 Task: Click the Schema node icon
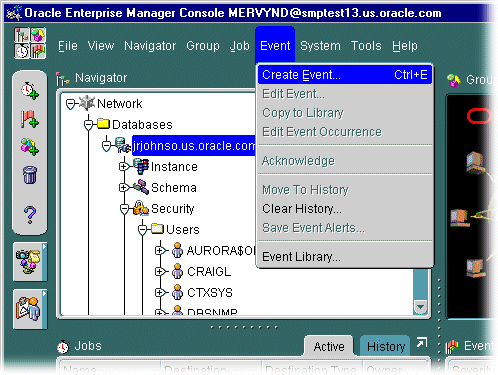tap(141, 187)
